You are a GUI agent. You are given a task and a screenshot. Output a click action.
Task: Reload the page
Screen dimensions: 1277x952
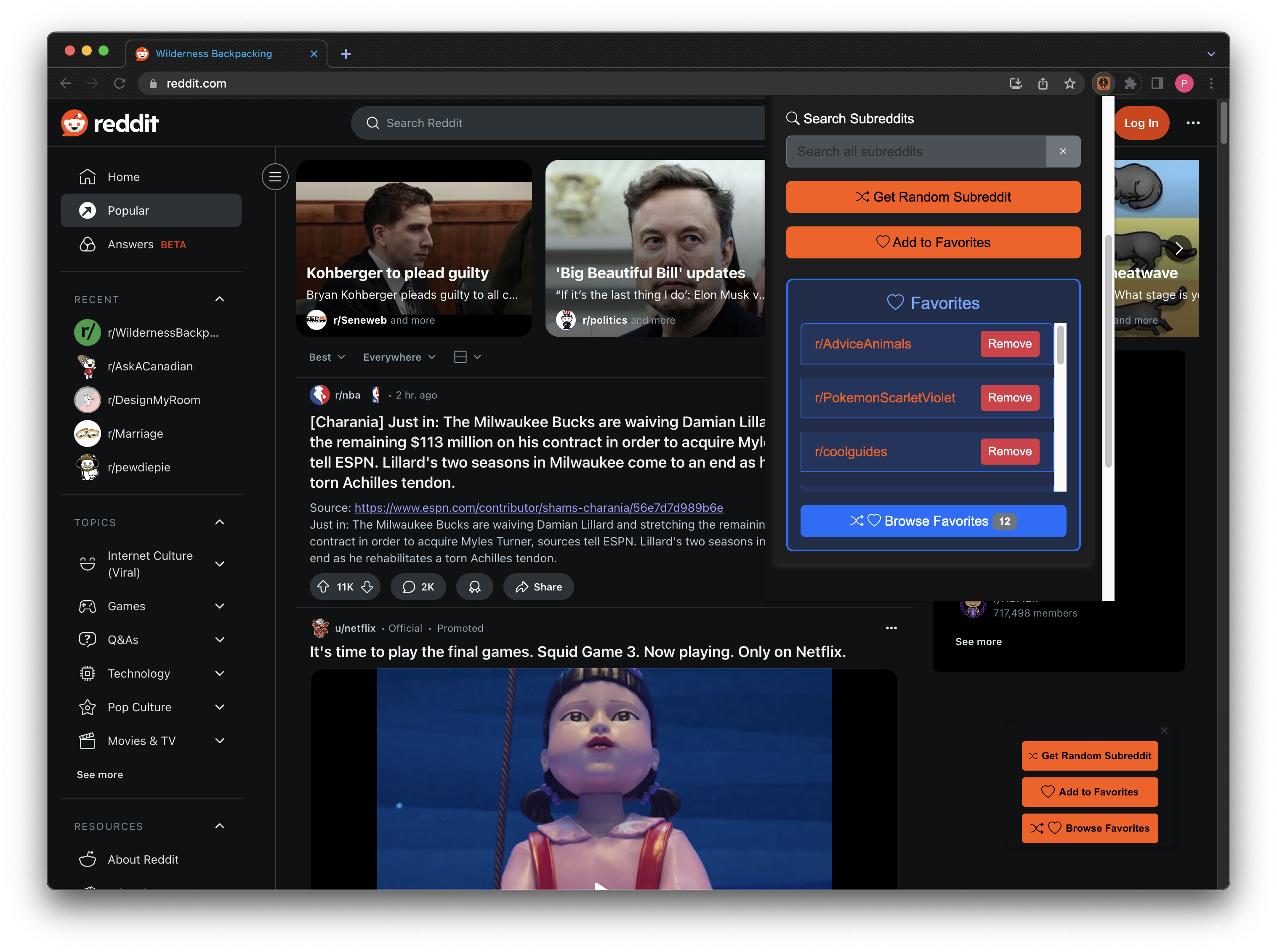click(x=120, y=84)
